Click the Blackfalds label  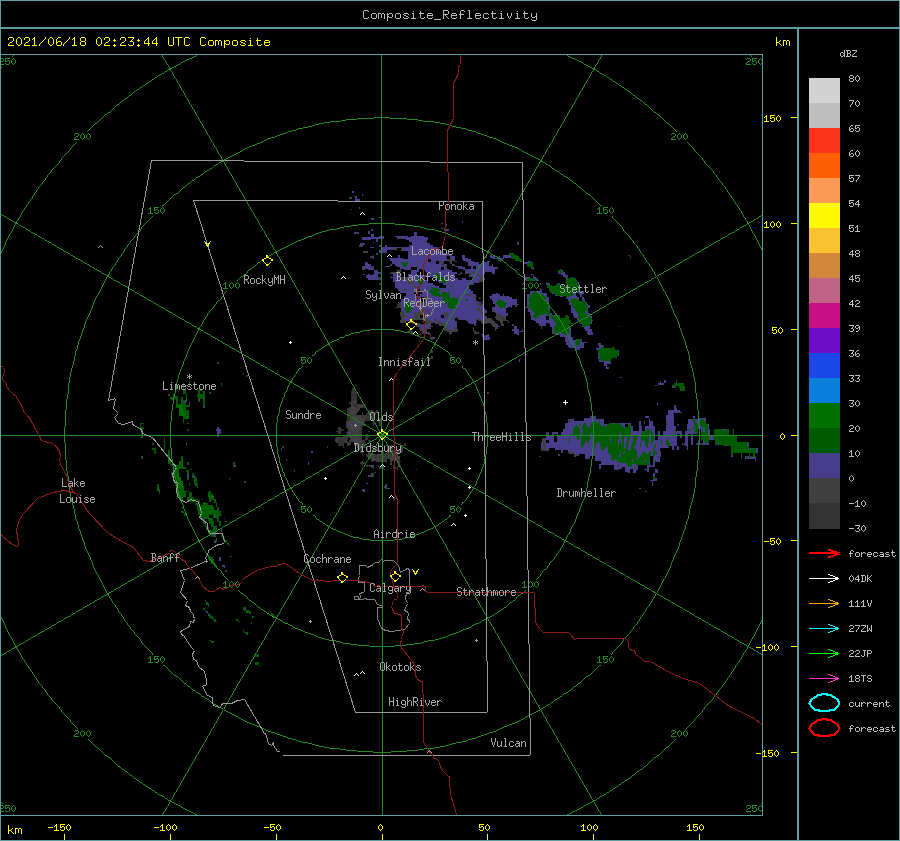[425, 277]
